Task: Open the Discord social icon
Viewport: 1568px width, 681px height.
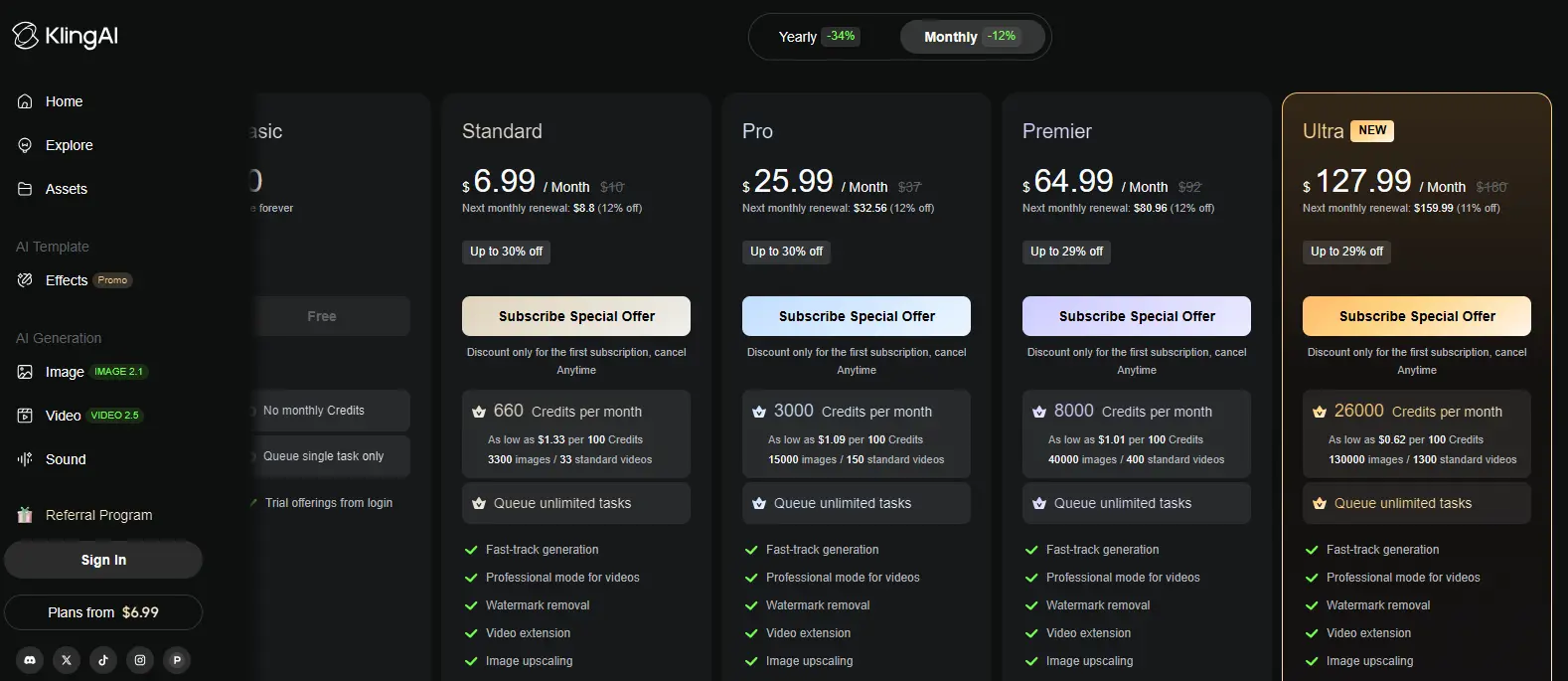Action: coord(30,660)
